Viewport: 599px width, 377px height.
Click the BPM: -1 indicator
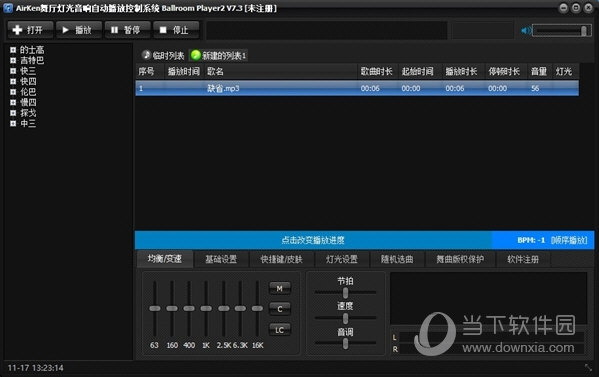[531, 240]
